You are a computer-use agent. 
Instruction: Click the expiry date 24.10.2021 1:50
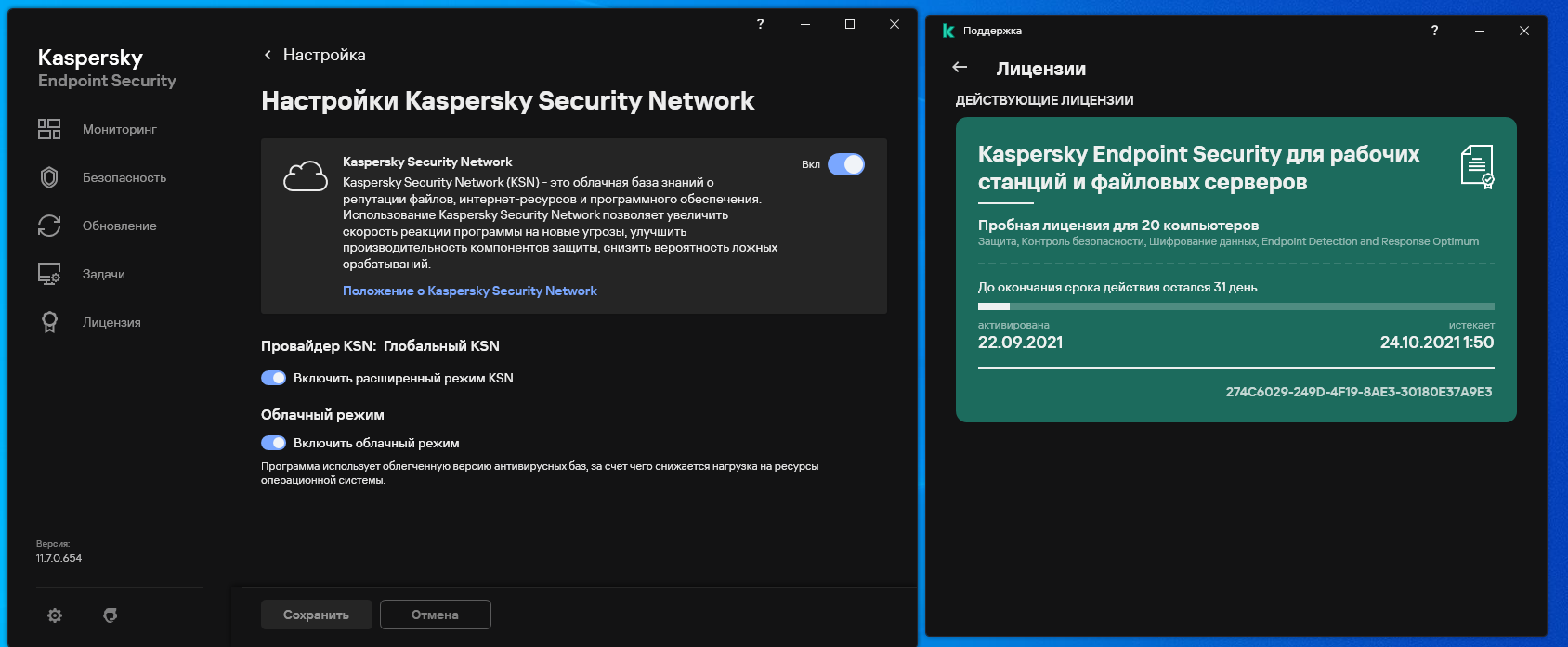(1437, 342)
